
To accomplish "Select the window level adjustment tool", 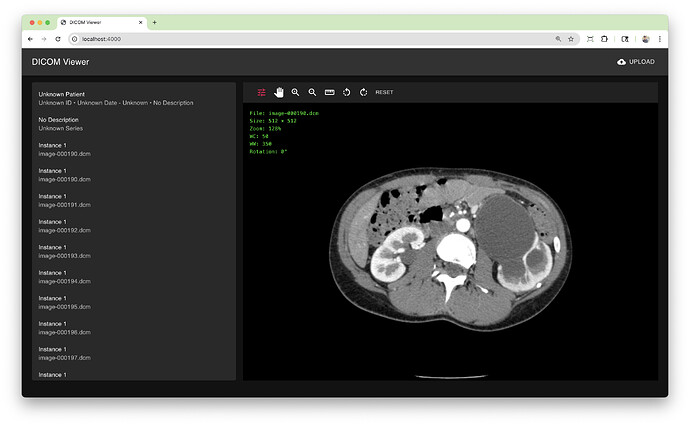I will (x=261, y=92).
